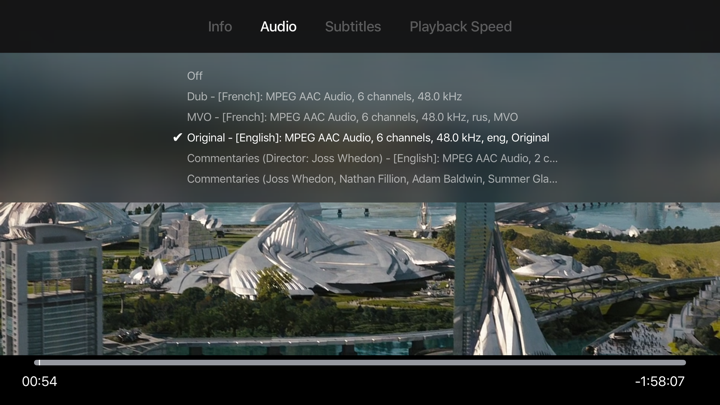Image resolution: width=720 pixels, height=405 pixels.
Task: Open the Playback Speed tab
Action: click(461, 27)
